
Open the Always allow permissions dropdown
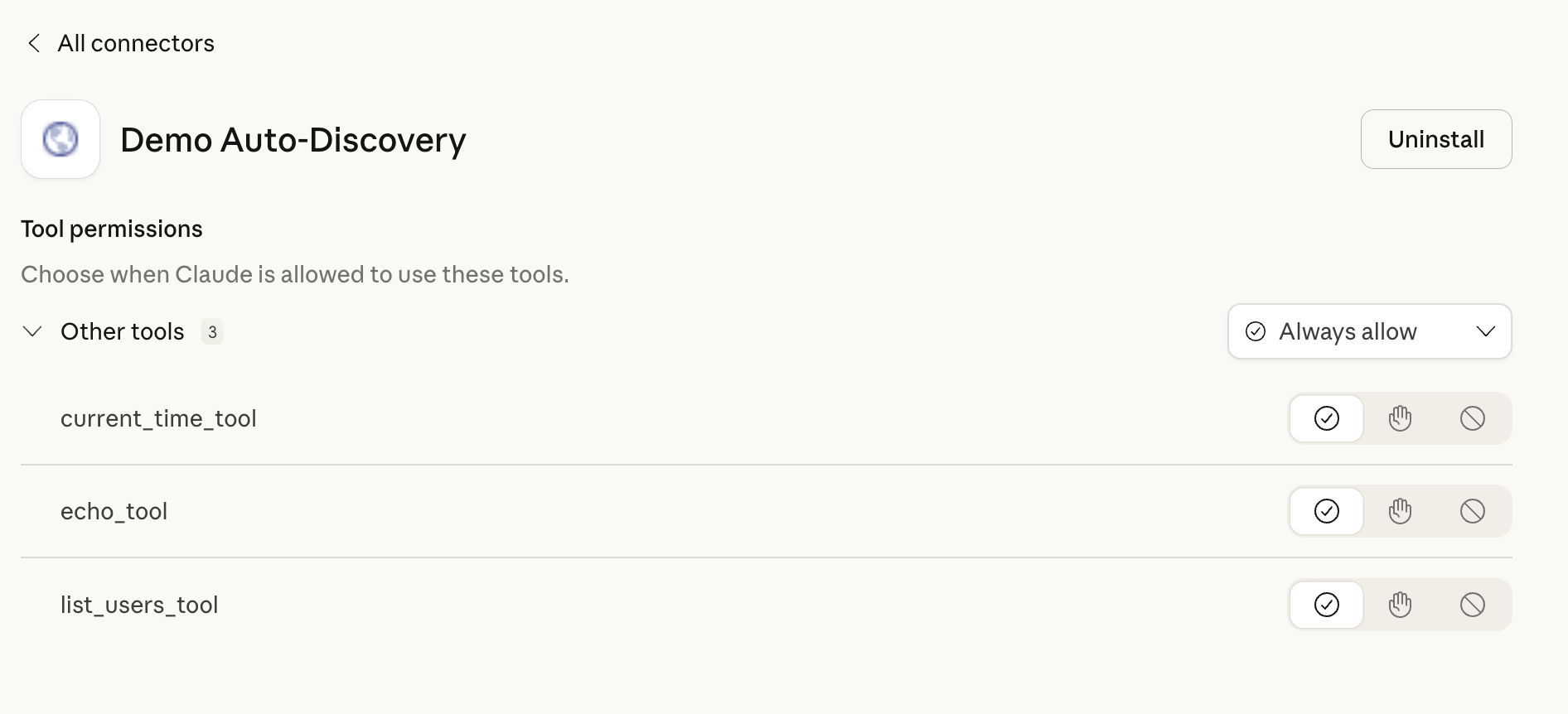coord(1368,331)
